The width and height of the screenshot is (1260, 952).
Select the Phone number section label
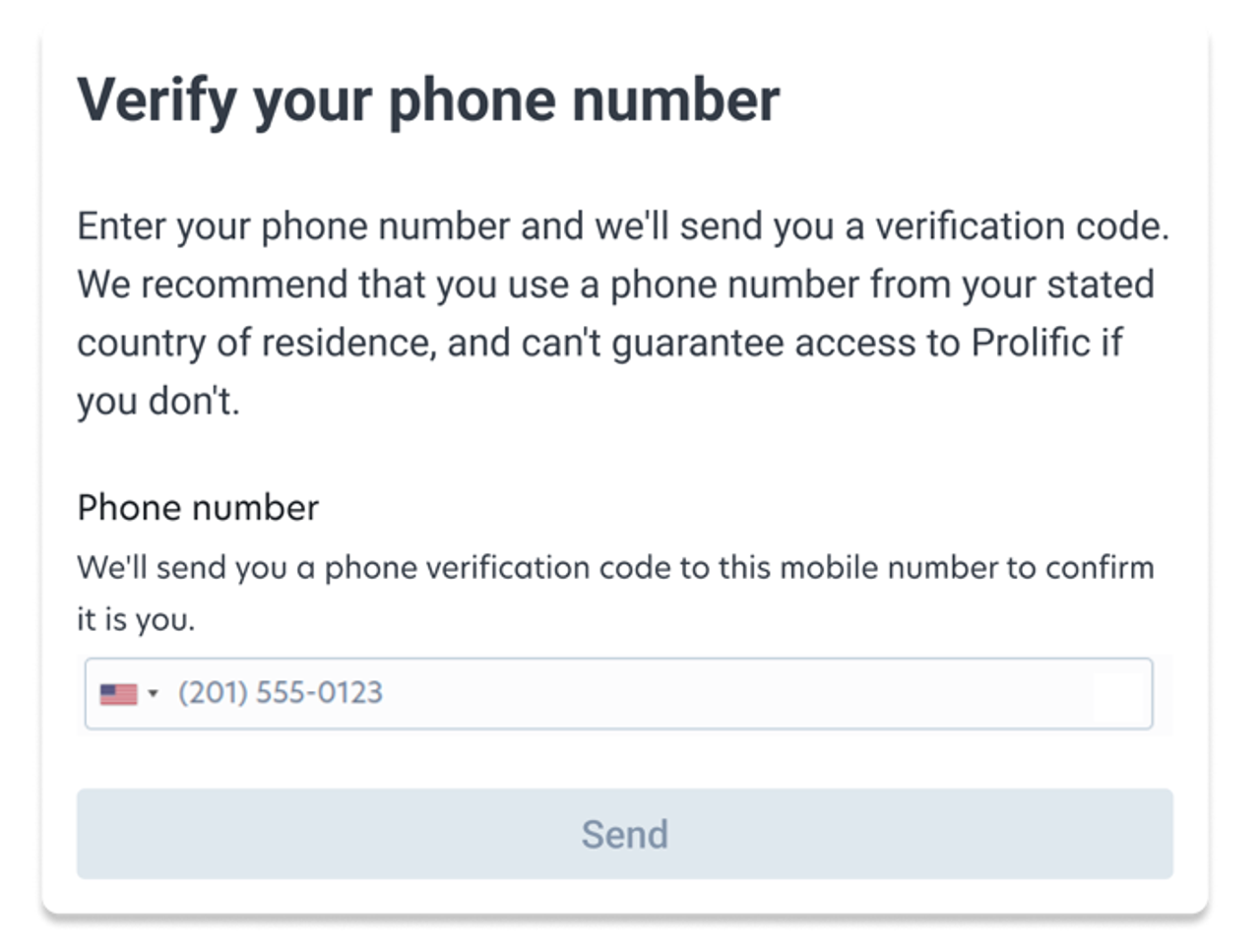click(198, 508)
